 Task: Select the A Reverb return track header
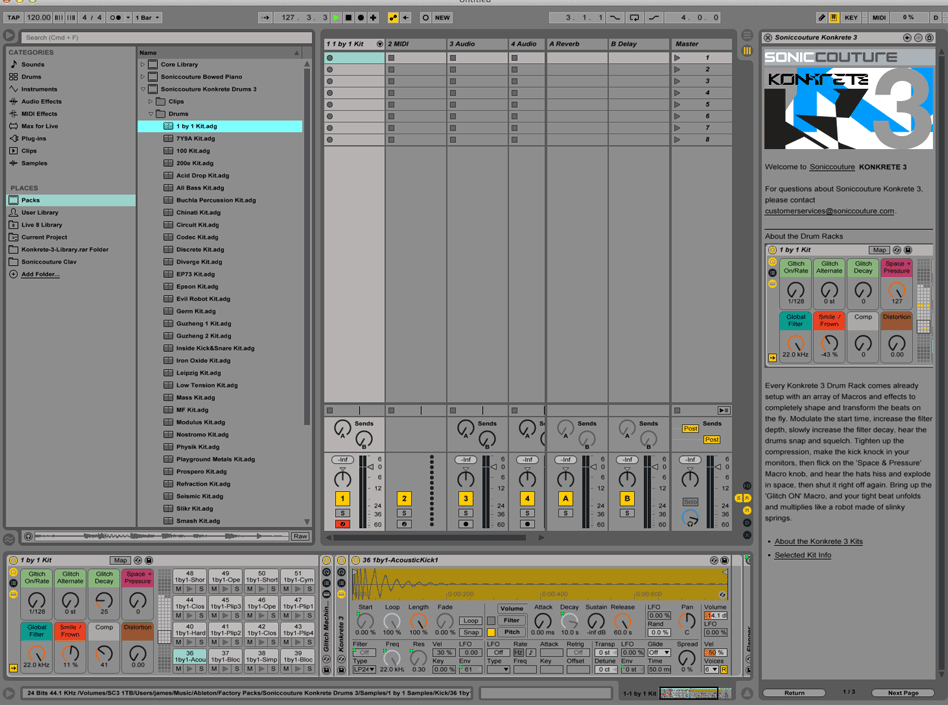point(577,44)
